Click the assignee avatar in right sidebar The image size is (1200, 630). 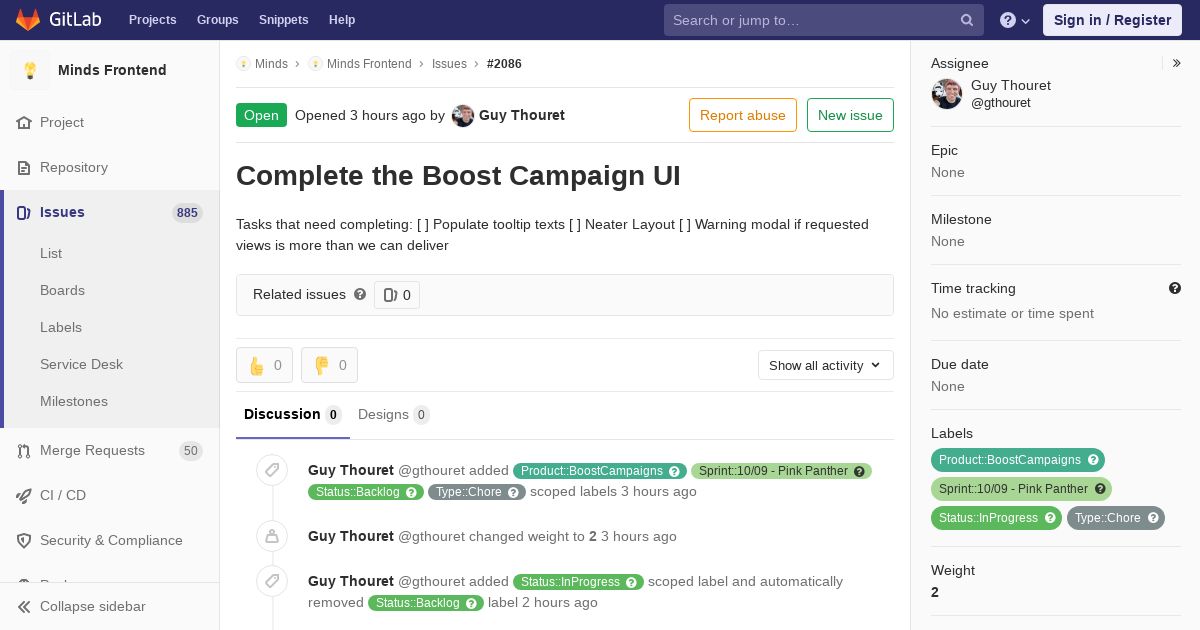tap(947, 94)
